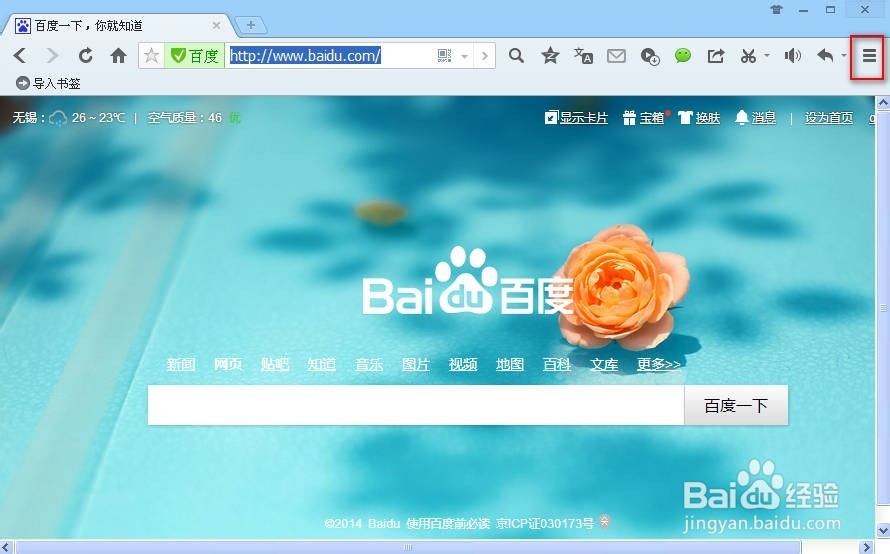890x554 pixels.
Task: Open the 图片 link
Action: 416,364
